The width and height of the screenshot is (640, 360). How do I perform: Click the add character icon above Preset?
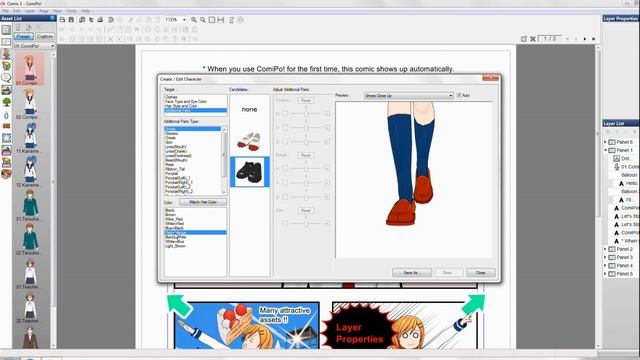(x=18, y=27)
